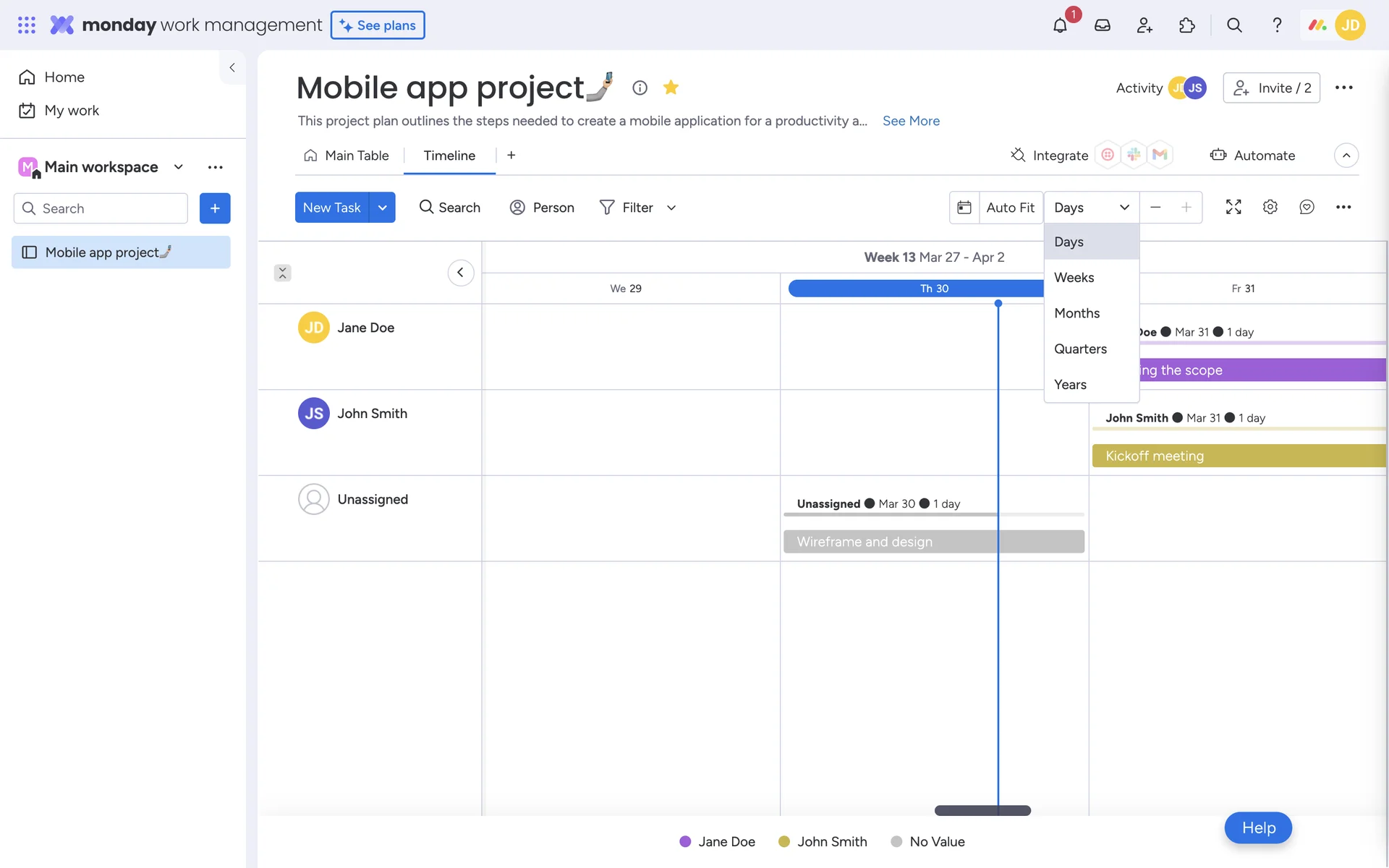Open the notifications bell

click(x=1060, y=25)
